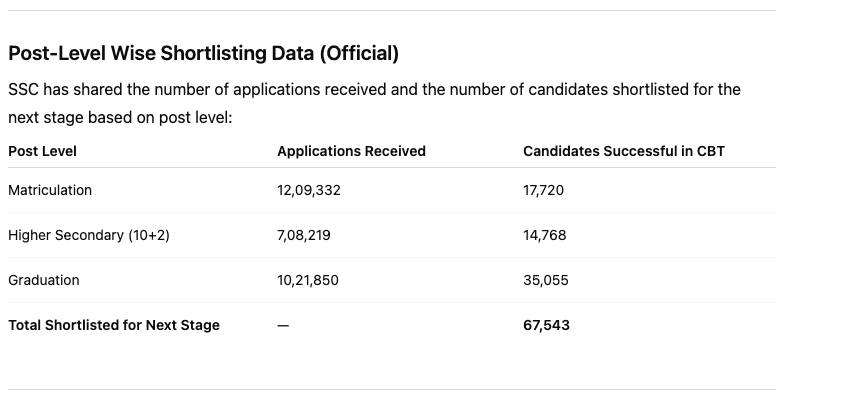The image size is (856, 406).
Task: Select the 'Candidates Successful in CBT' header
Action: point(623,151)
